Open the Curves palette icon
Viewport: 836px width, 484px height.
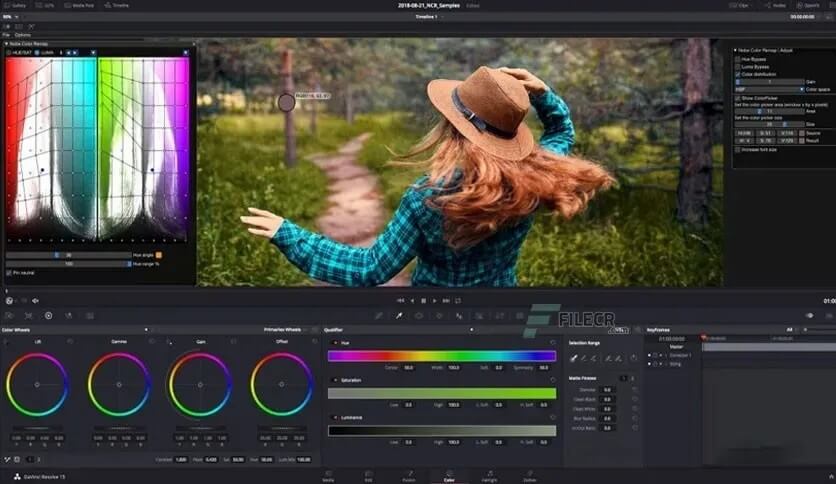point(379,316)
